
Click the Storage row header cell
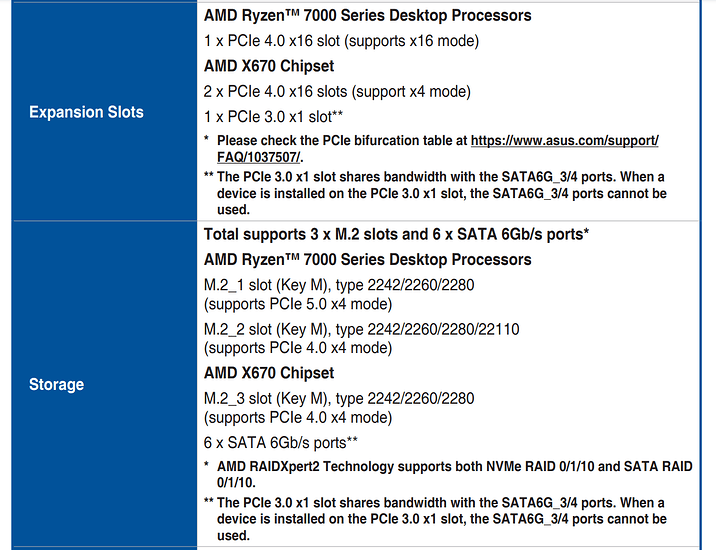tap(57, 384)
